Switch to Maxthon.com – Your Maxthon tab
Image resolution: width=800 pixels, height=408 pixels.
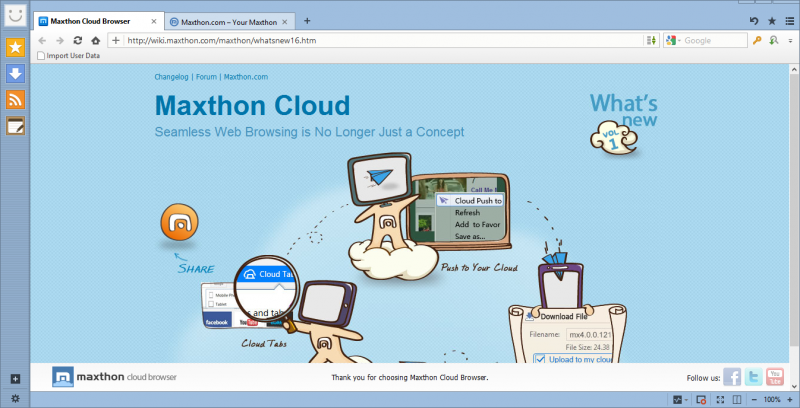pos(230,22)
